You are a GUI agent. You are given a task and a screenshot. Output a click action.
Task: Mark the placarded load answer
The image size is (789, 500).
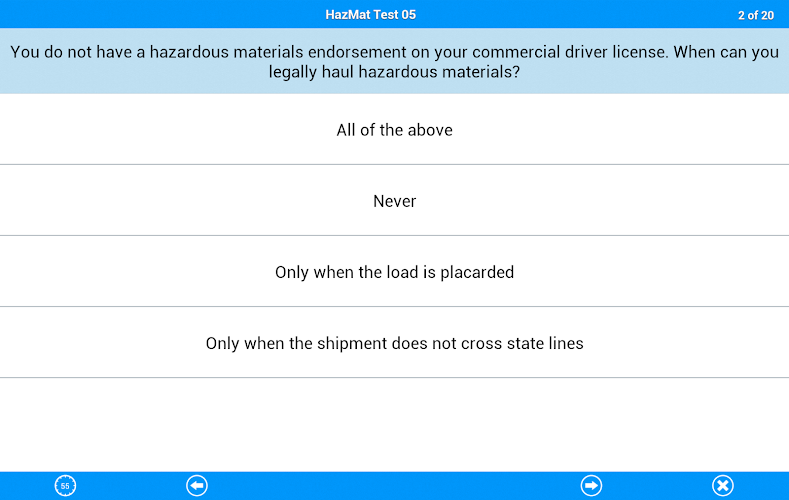tap(394, 272)
